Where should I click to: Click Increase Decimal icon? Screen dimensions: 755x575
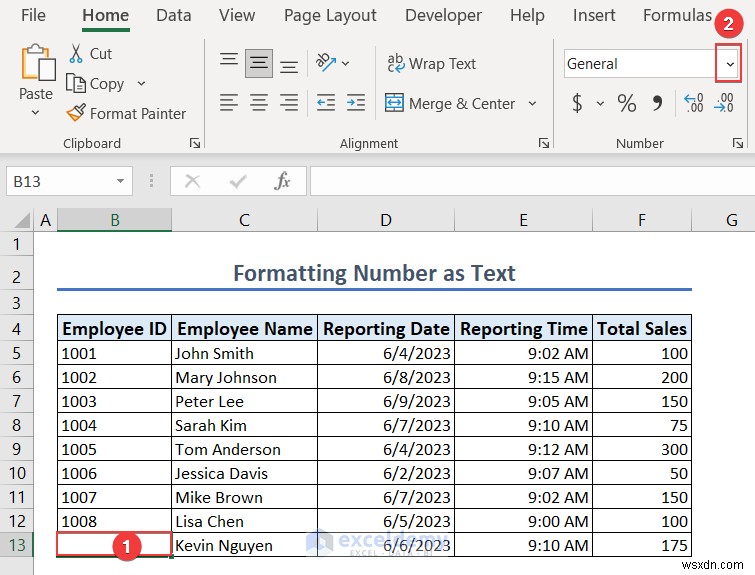(693, 103)
